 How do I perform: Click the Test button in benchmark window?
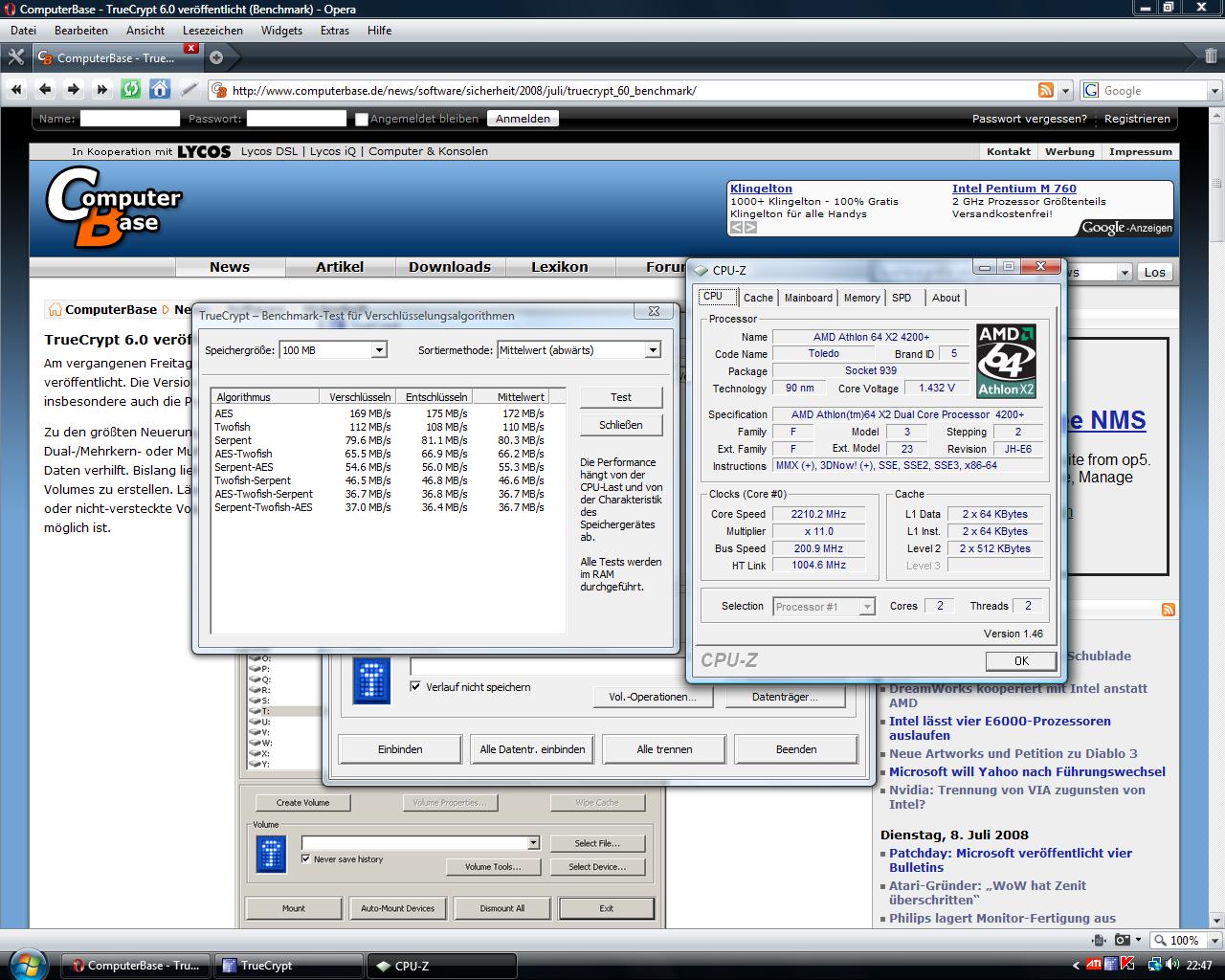click(621, 397)
